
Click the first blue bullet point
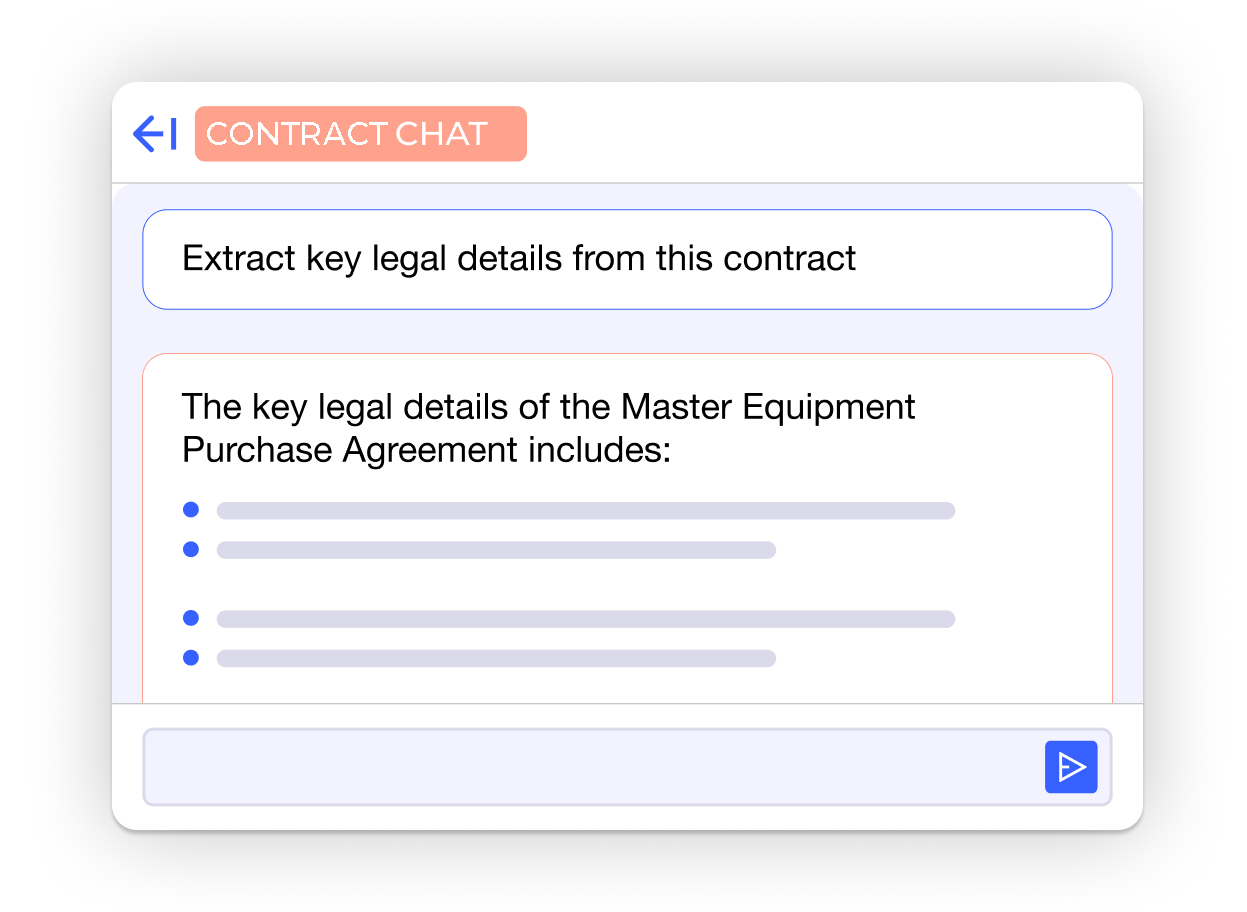[191, 510]
